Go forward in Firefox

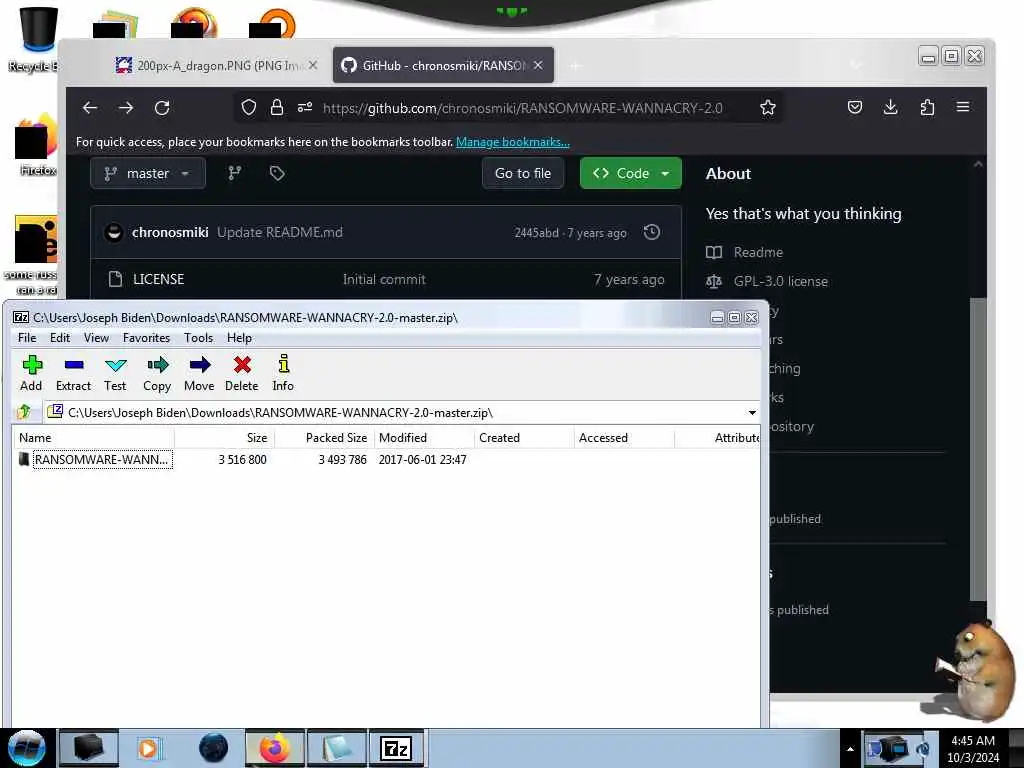(126, 108)
